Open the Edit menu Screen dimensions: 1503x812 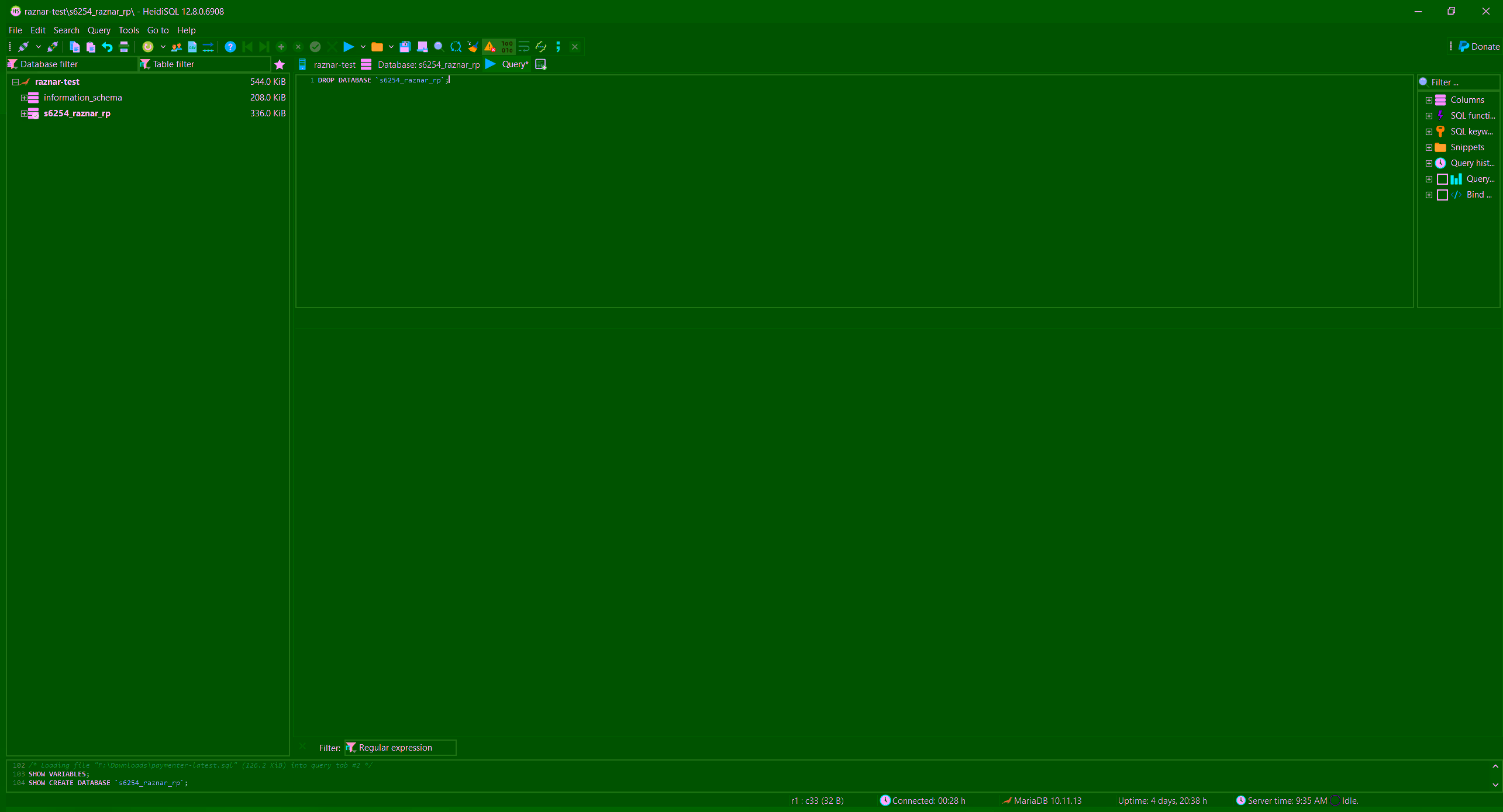(38, 30)
